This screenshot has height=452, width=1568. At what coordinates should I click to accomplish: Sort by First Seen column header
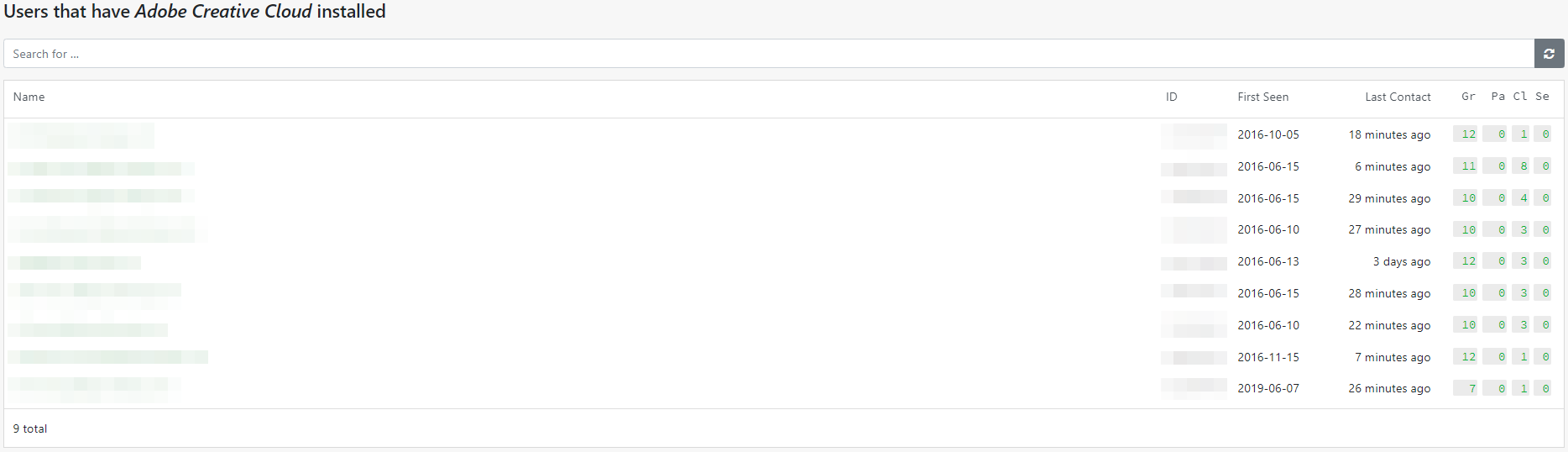pyautogui.click(x=1263, y=97)
